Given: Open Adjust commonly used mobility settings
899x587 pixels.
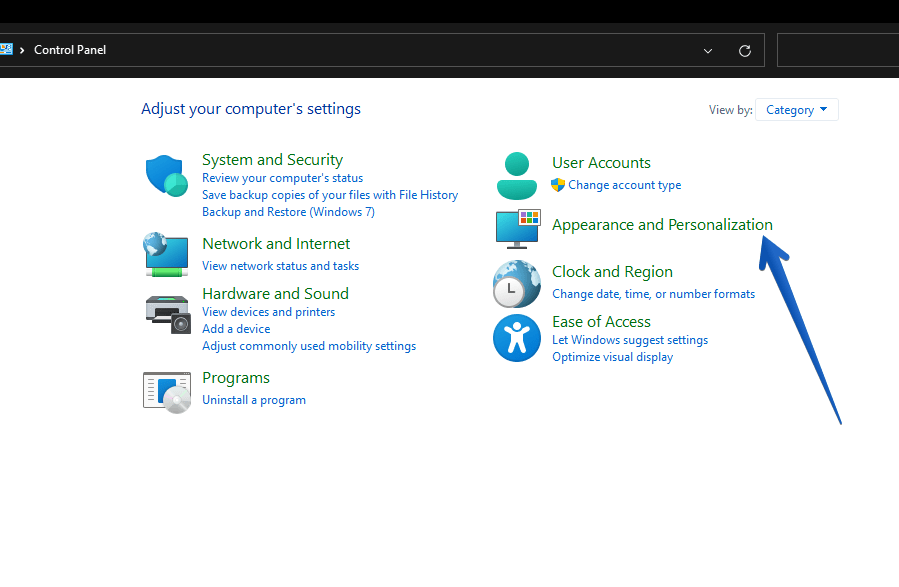Looking at the screenshot, I should click(309, 346).
